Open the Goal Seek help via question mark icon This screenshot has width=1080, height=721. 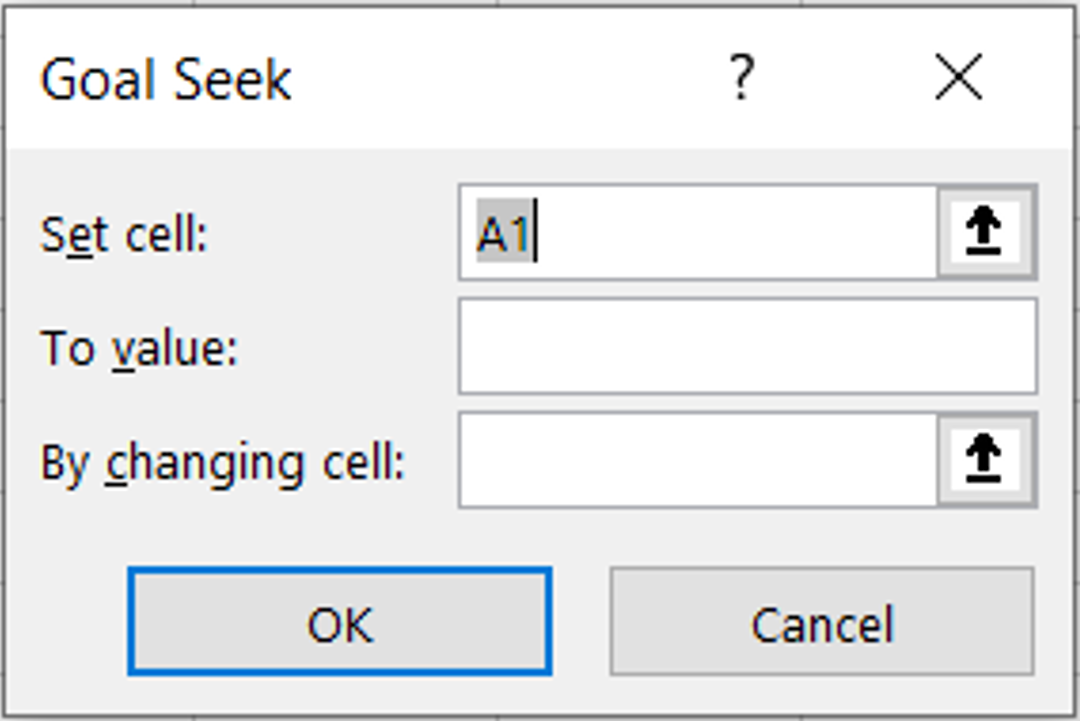pyautogui.click(x=741, y=77)
